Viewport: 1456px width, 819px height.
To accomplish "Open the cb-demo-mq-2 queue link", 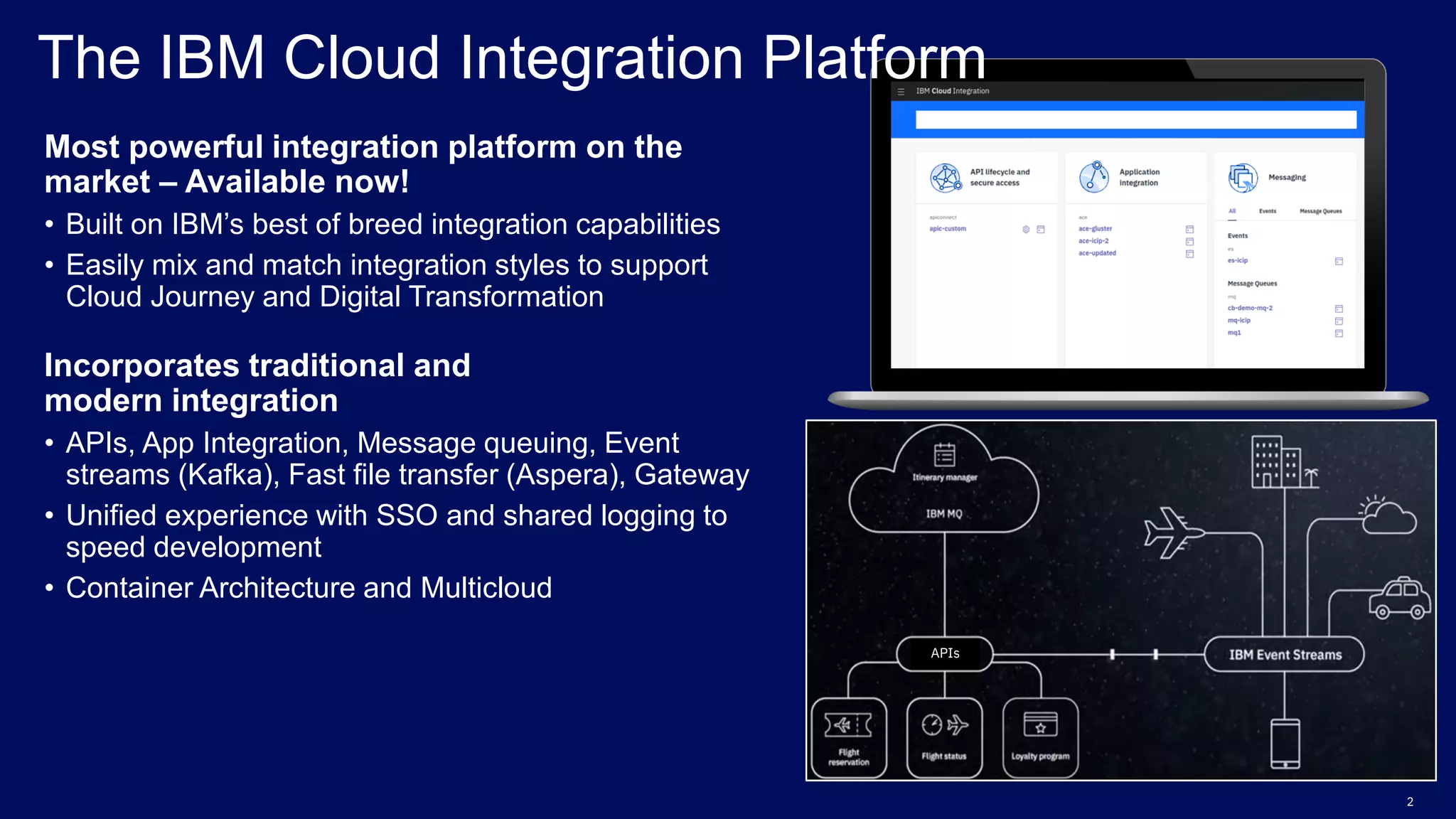I will [1250, 309].
